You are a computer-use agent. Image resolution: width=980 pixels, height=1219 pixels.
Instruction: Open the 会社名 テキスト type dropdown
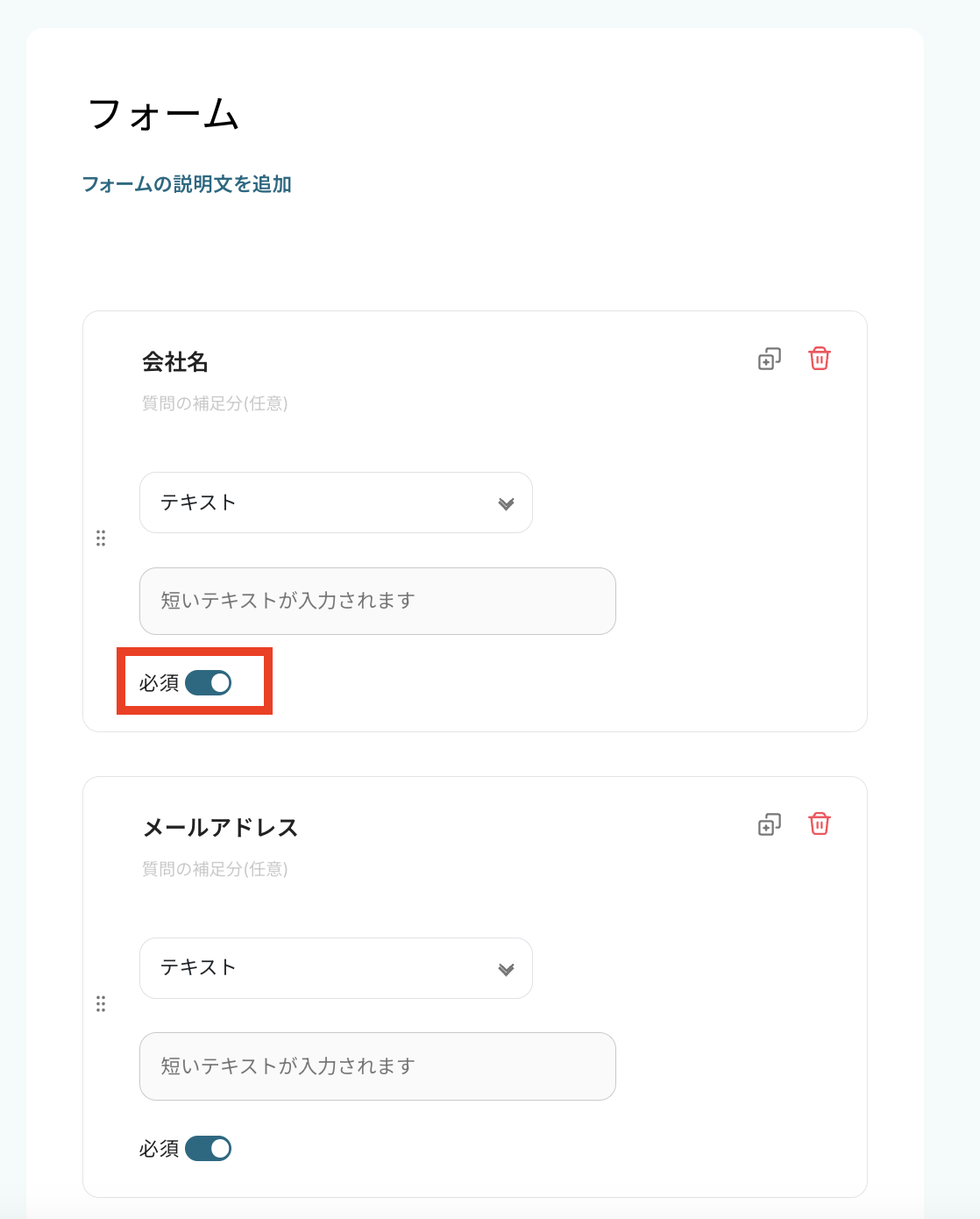[x=336, y=503]
